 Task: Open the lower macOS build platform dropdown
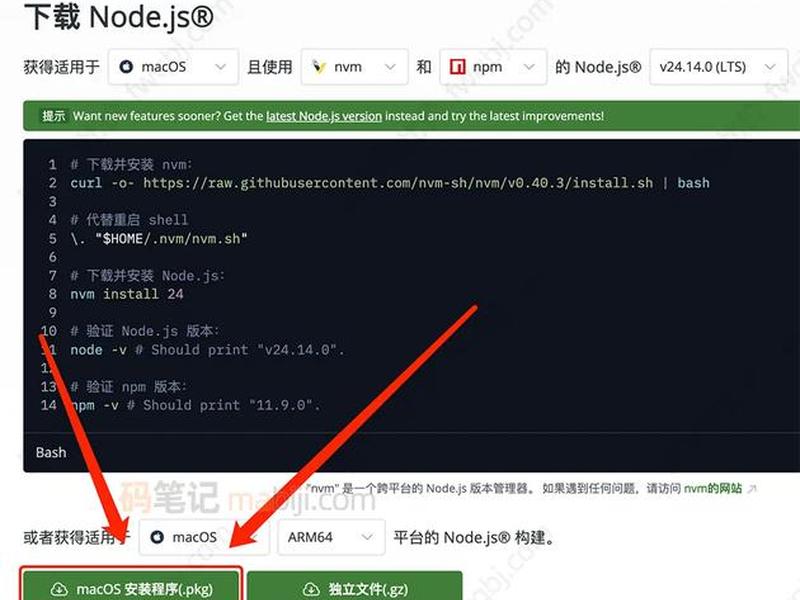(x=204, y=537)
